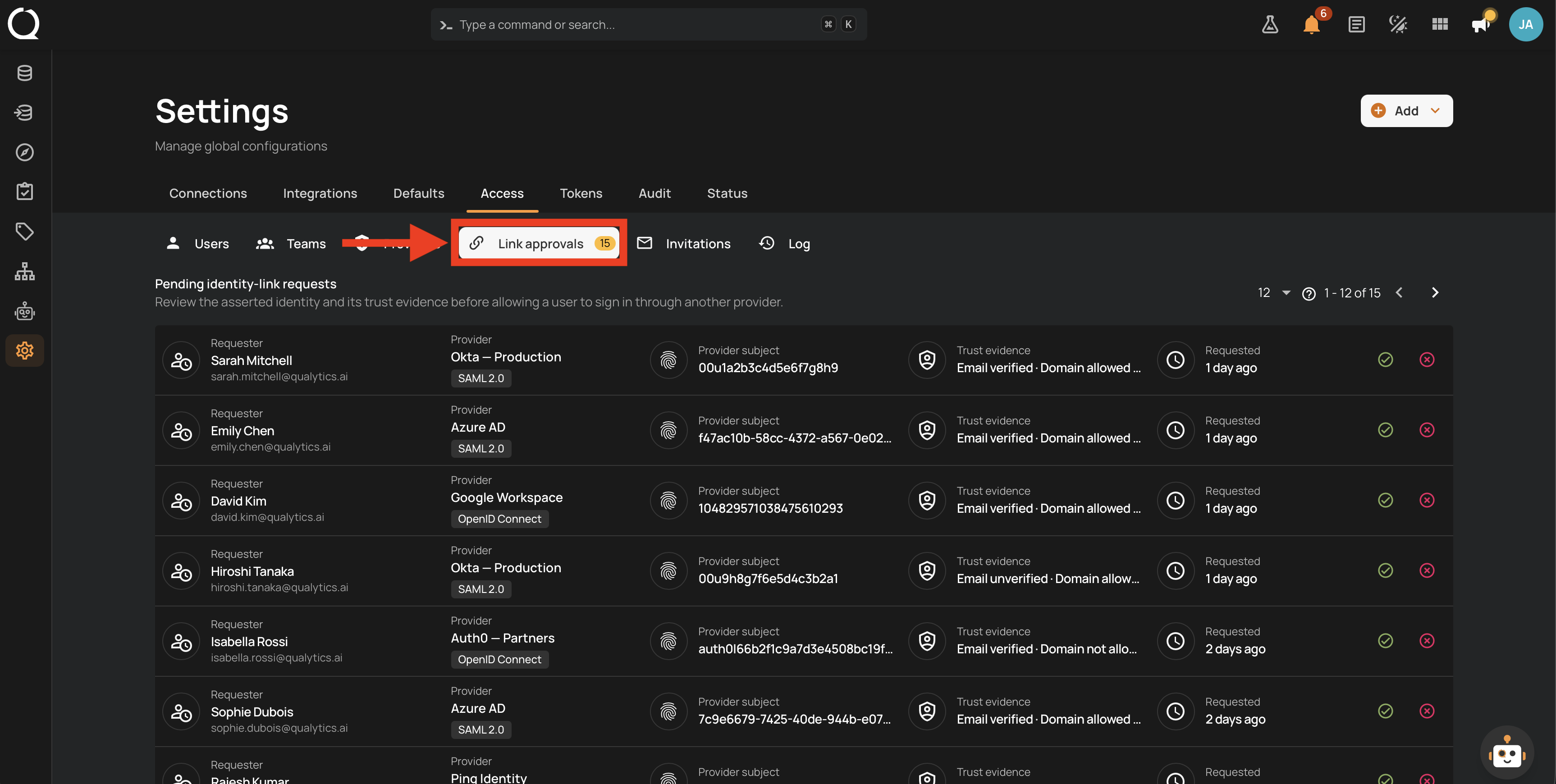1556x784 pixels.
Task: Open the hierarchy tree icon in sidebar
Action: click(x=25, y=271)
